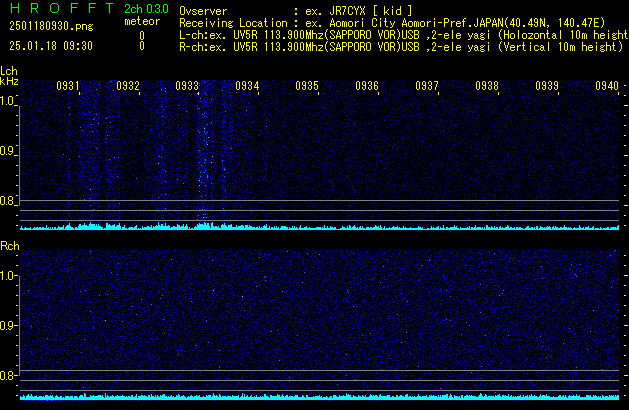Click the 'meteor' counter label

142,21
